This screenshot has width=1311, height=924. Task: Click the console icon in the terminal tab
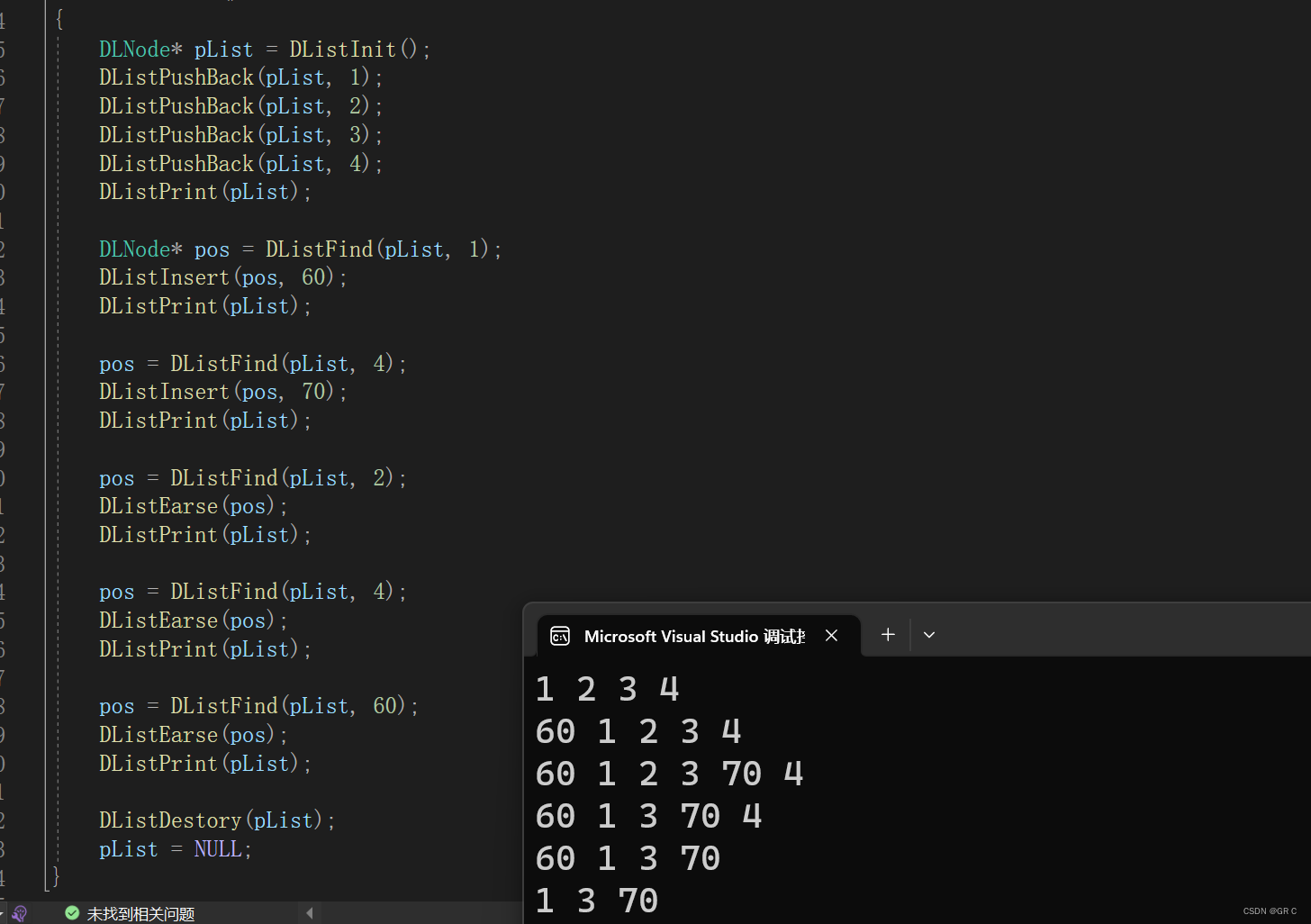560,637
